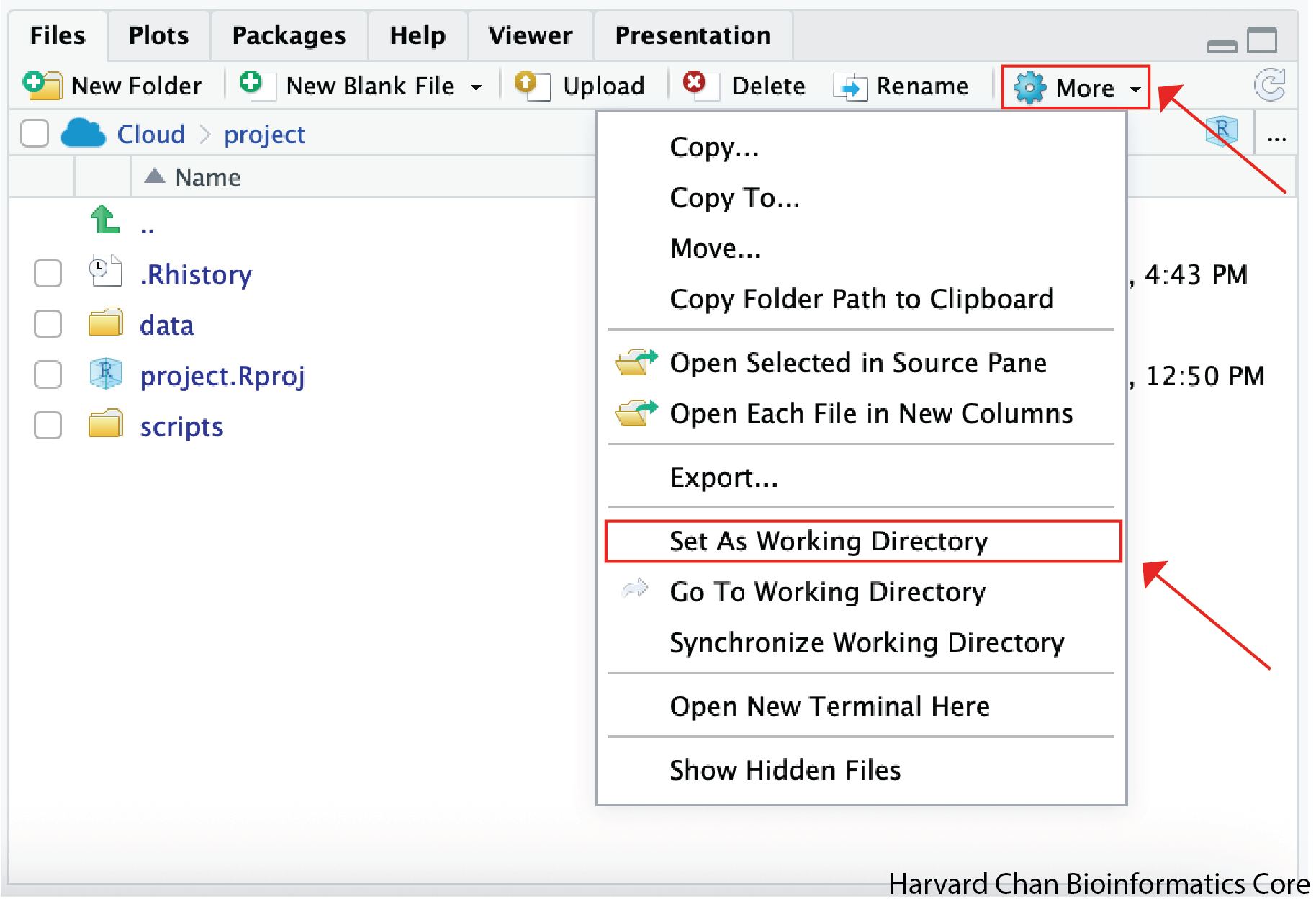Click the Upload file icon
Viewport: 1316px width, 901px height.
531,86
